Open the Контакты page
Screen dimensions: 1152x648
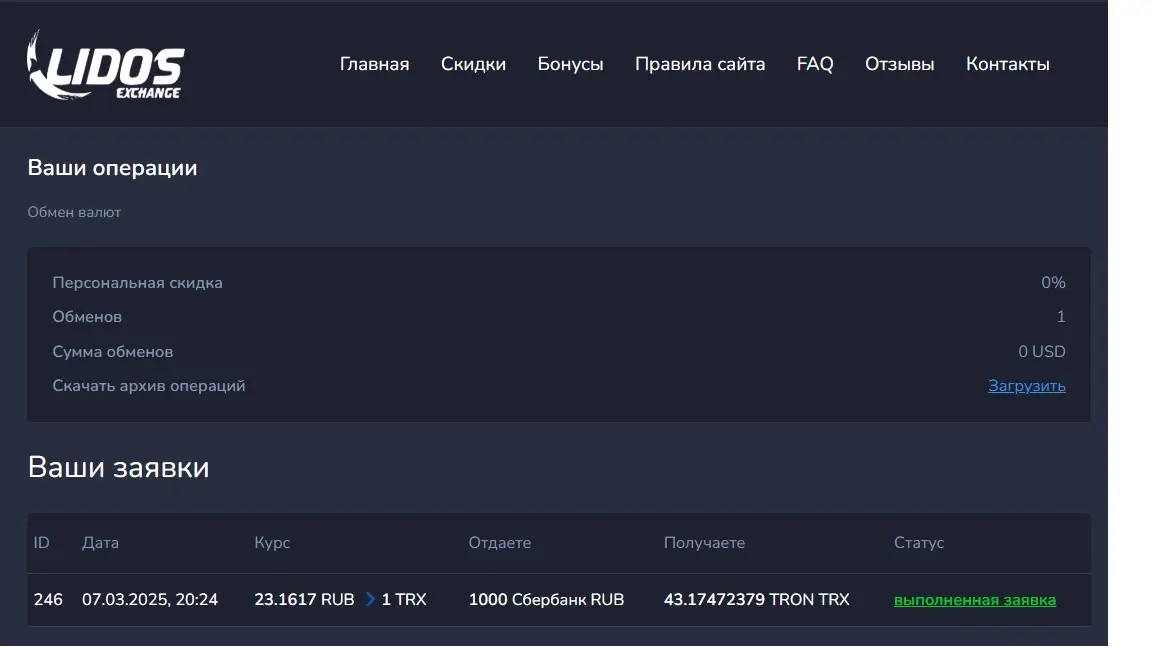(1007, 64)
